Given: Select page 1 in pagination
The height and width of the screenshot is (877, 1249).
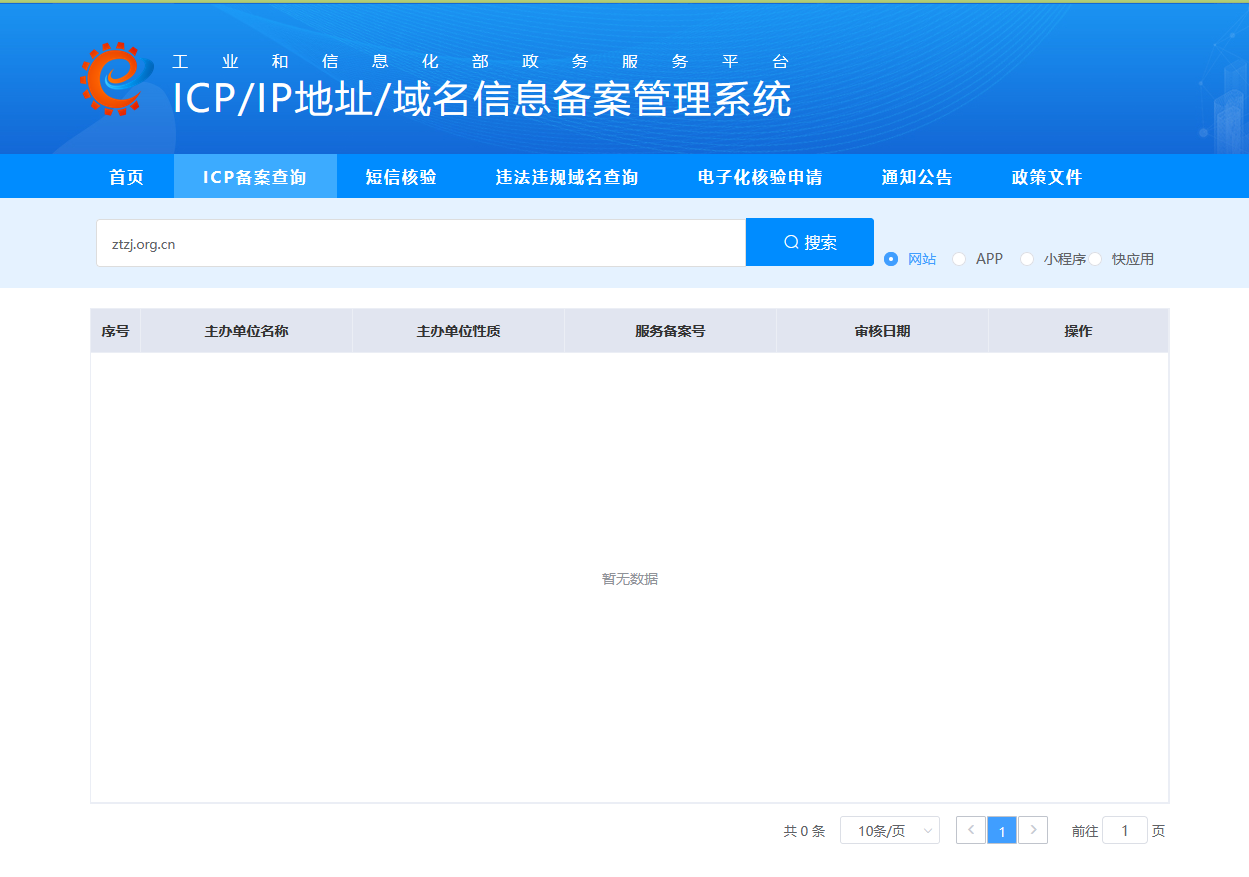Looking at the screenshot, I should click(1002, 830).
